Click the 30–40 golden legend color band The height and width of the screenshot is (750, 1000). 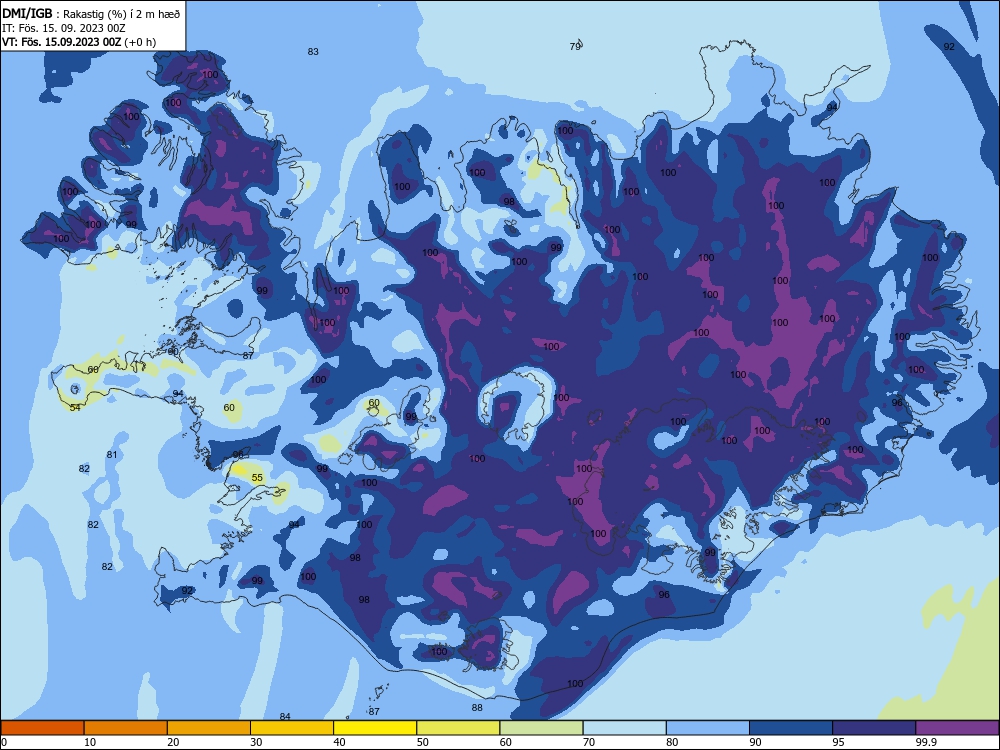(292, 728)
